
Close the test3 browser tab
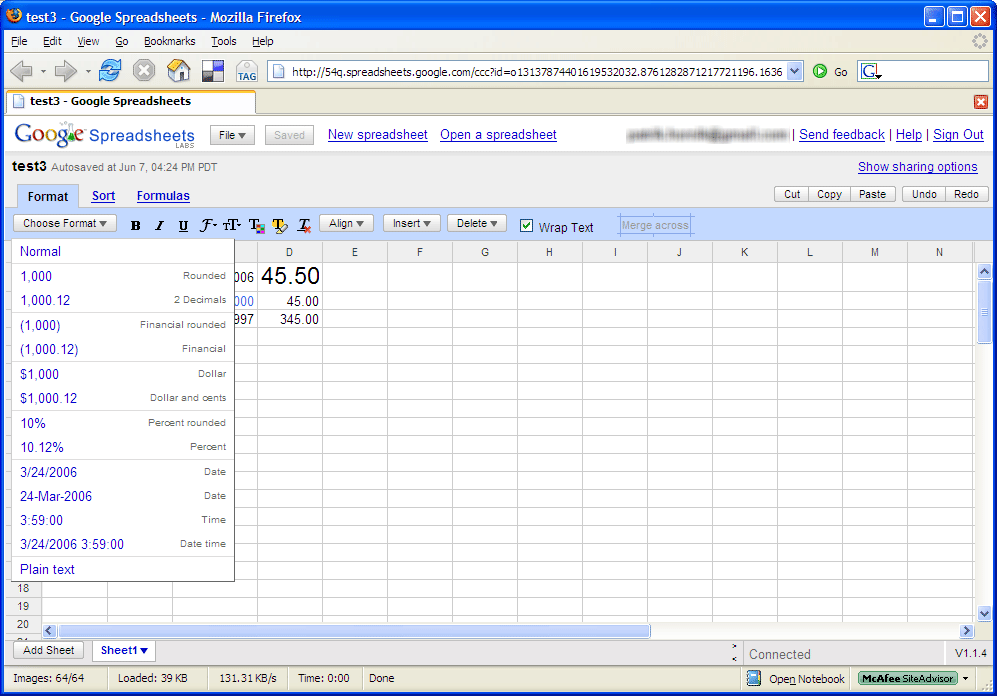point(980,102)
